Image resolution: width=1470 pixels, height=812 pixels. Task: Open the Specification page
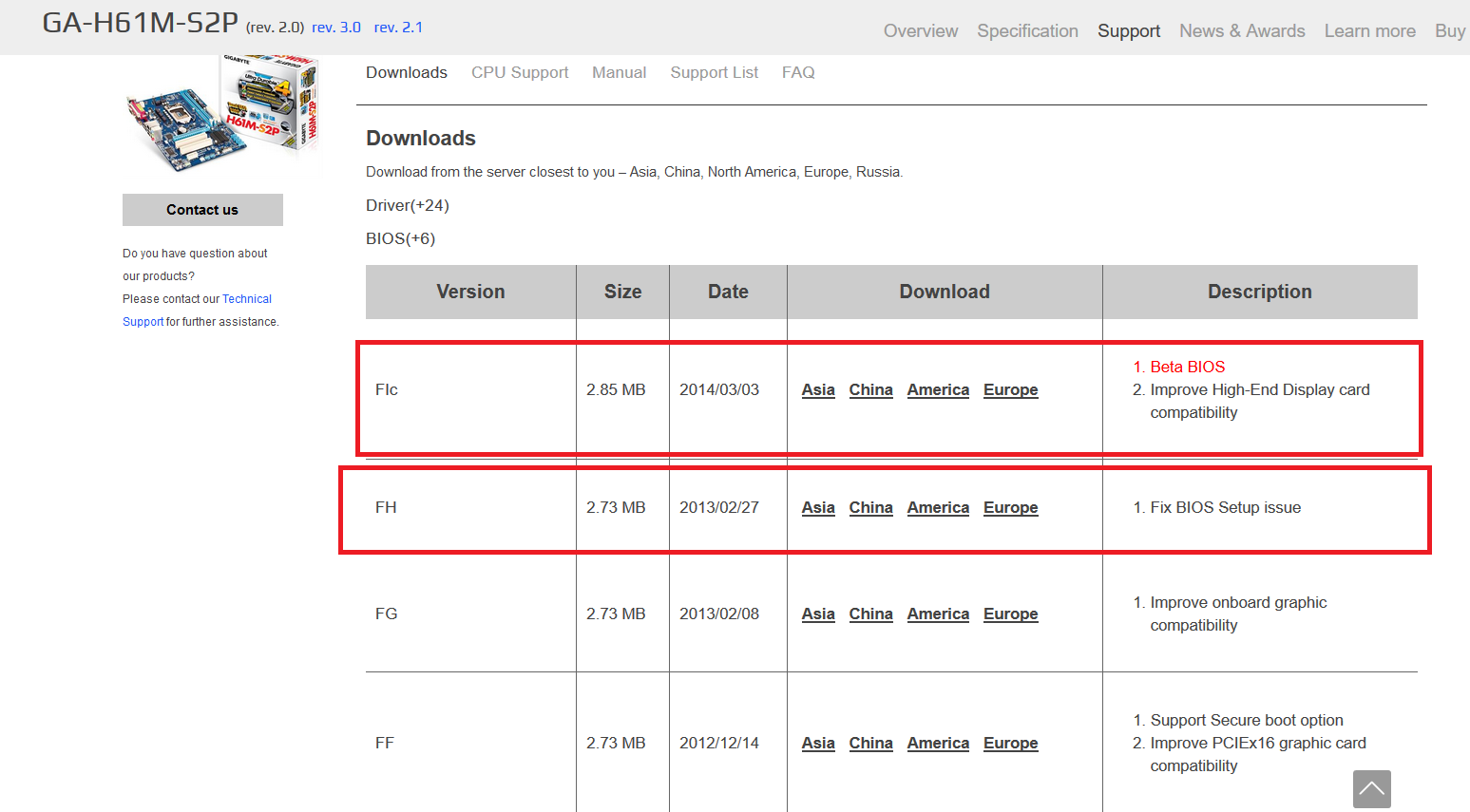coord(1027,30)
